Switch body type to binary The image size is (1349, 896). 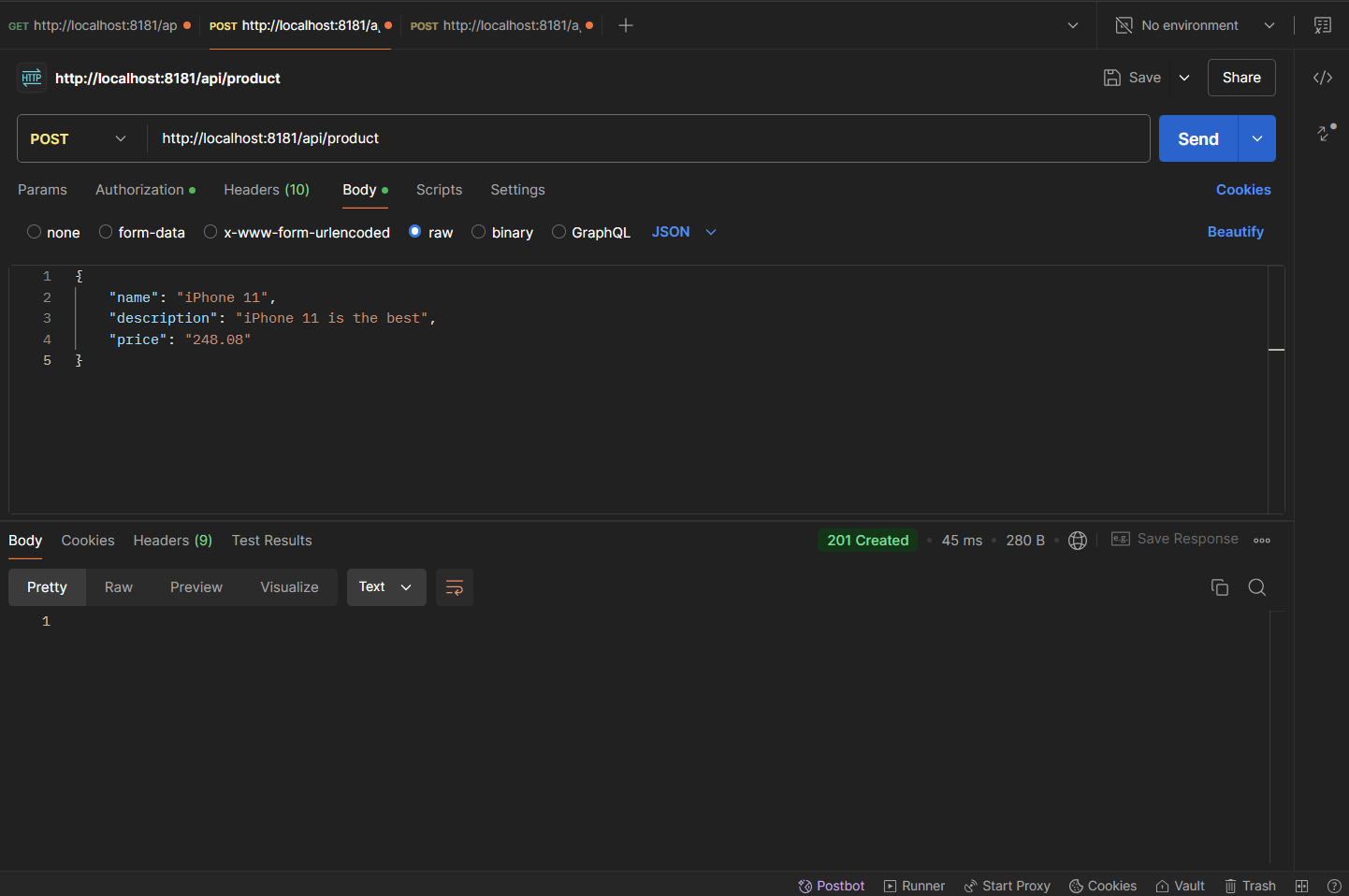[502, 232]
